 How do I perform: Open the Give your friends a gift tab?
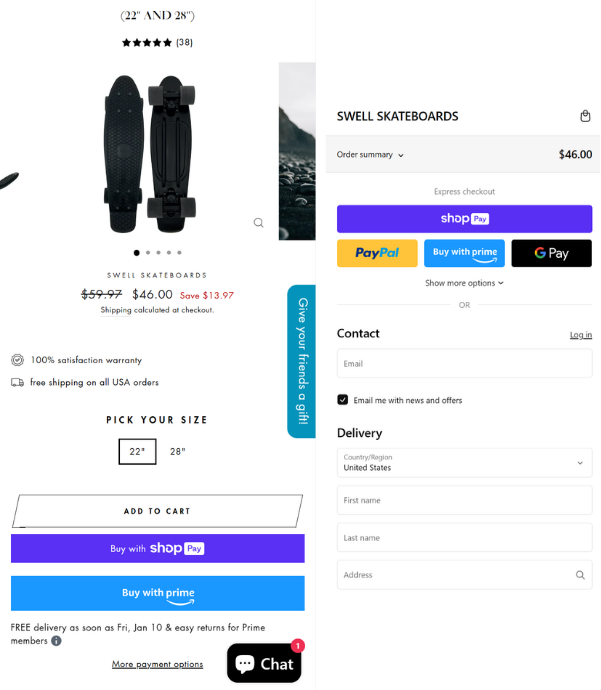pyautogui.click(x=301, y=361)
